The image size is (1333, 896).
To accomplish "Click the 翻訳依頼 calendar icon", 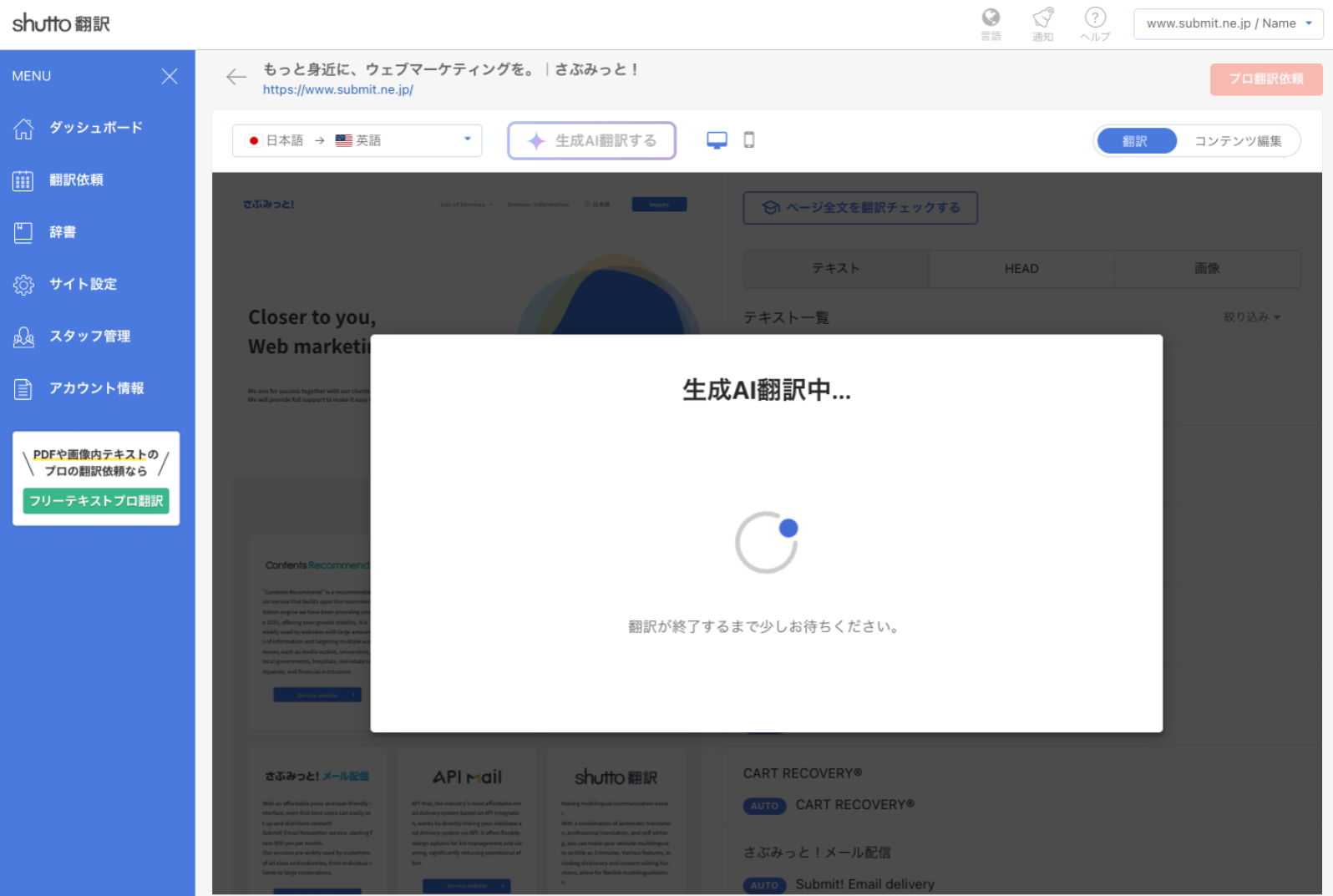I will click(23, 180).
